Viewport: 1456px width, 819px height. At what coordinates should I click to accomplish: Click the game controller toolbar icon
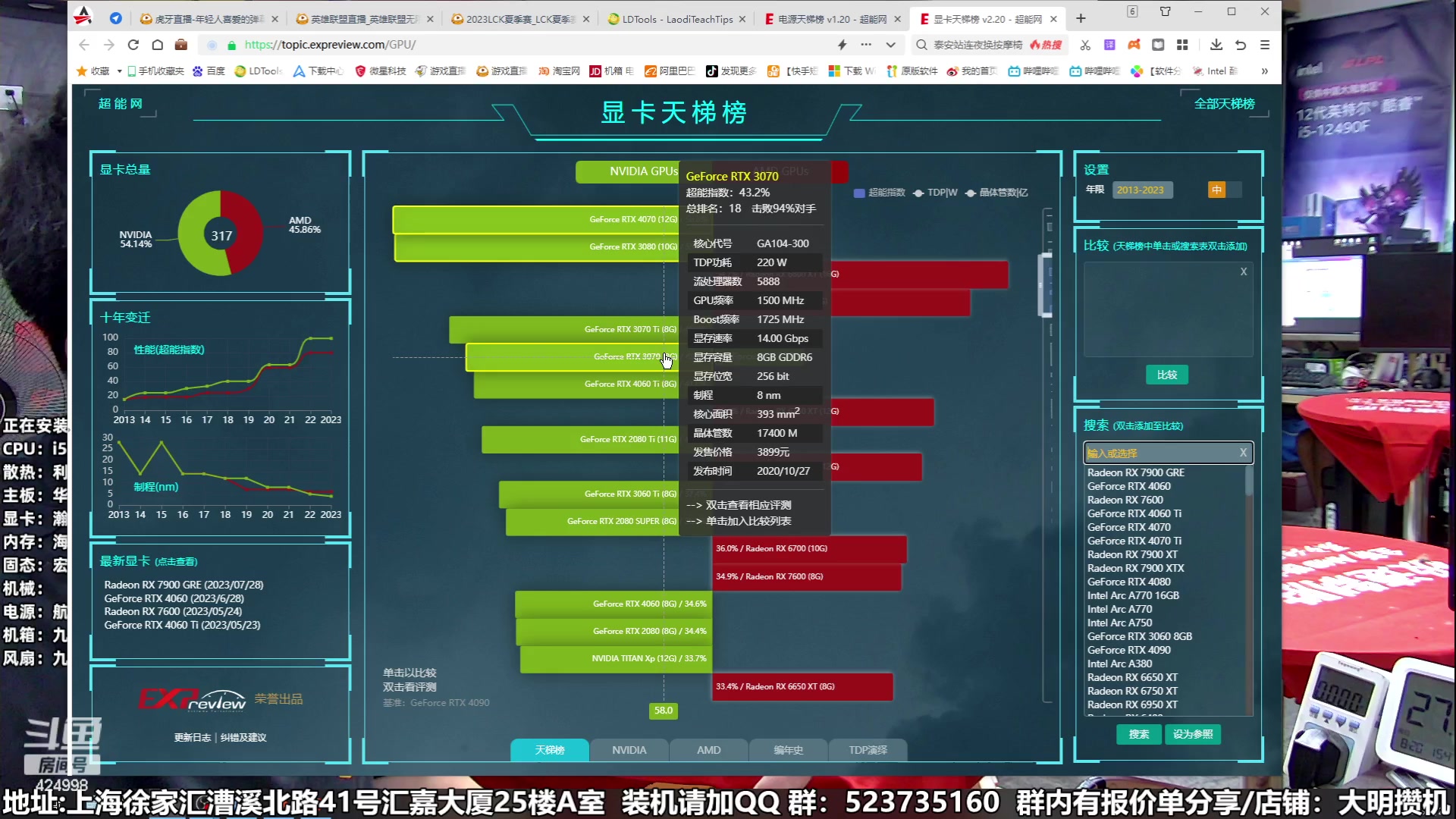pos(1134,45)
